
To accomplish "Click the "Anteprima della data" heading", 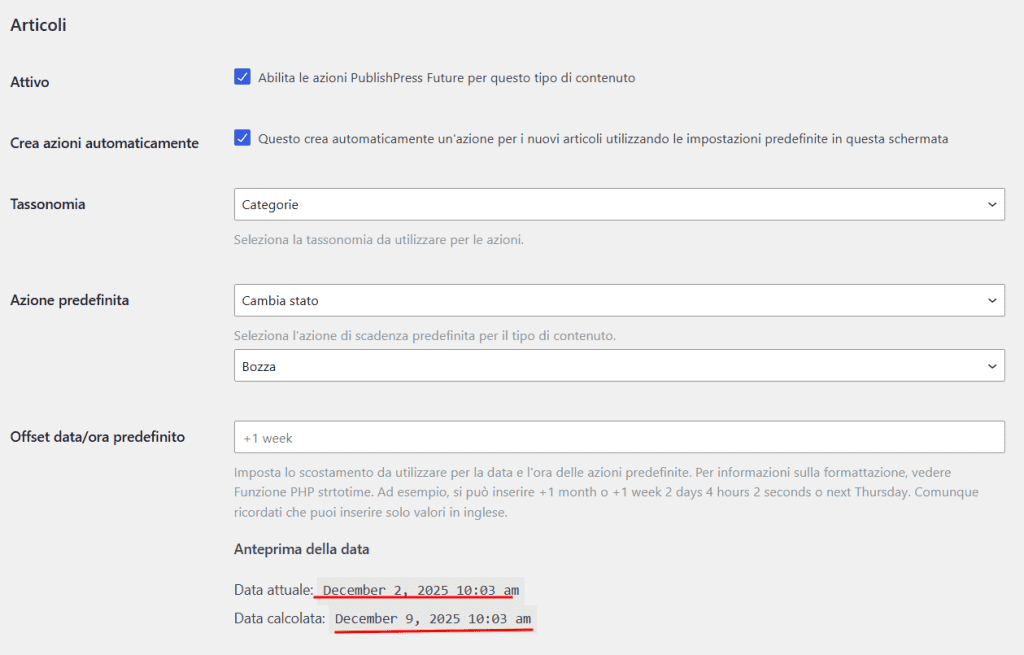I will tap(301, 548).
